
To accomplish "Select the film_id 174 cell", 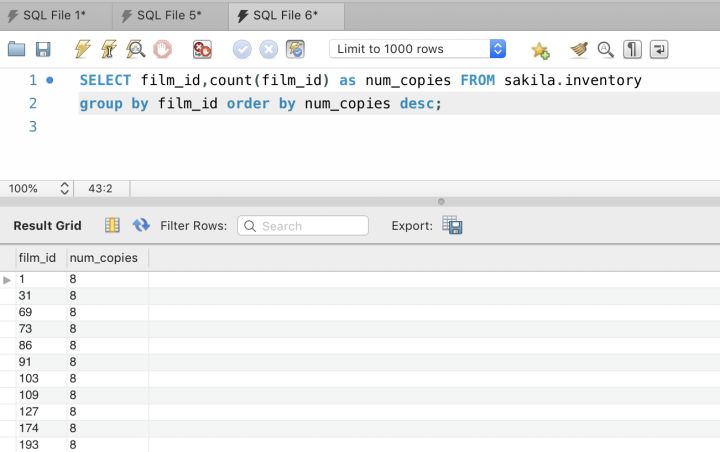I will click(x=41, y=428).
